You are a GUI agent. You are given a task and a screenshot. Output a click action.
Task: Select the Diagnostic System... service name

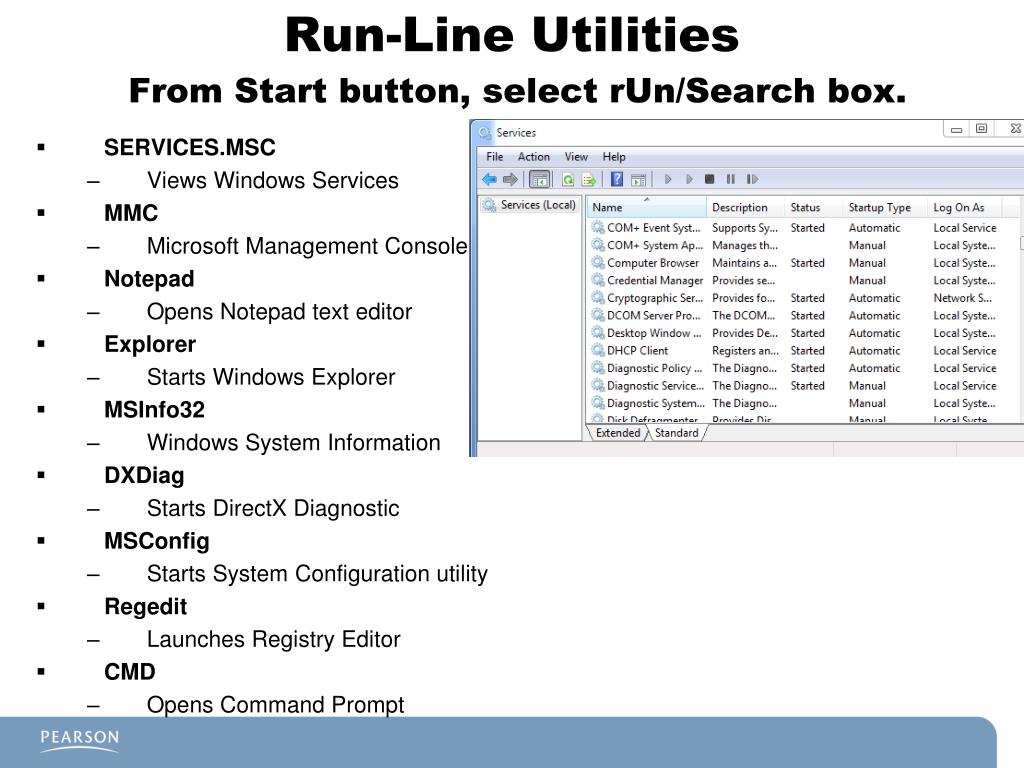tap(656, 404)
